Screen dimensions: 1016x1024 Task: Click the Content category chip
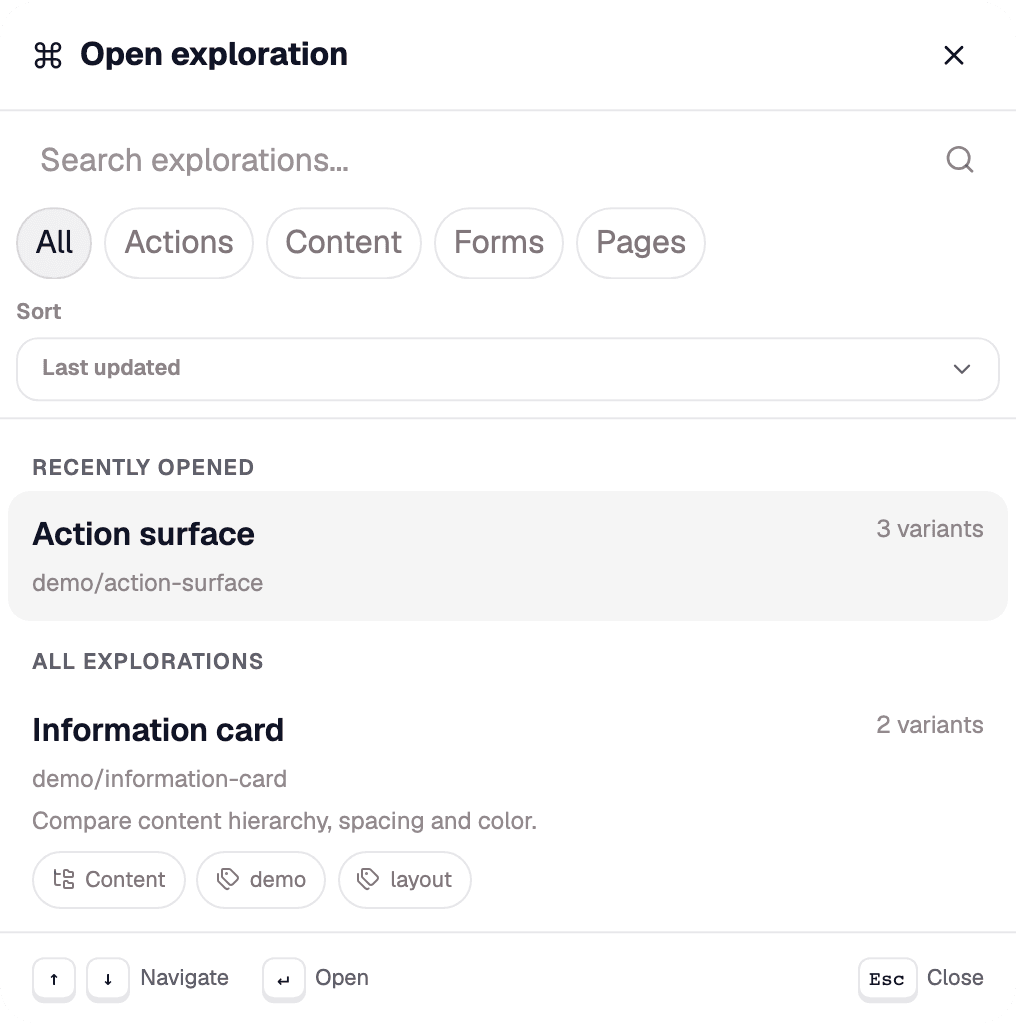[x=109, y=880]
